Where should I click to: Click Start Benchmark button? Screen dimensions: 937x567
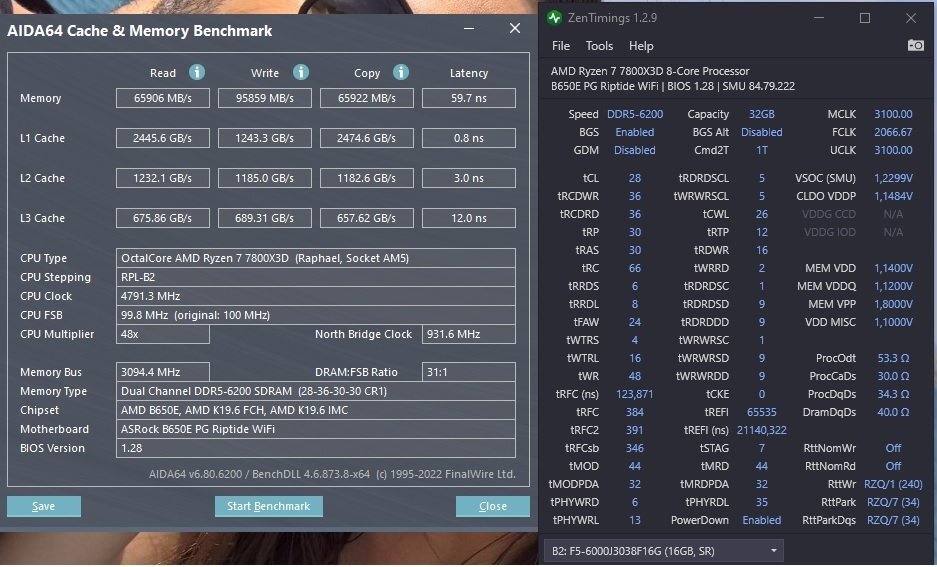tap(268, 506)
